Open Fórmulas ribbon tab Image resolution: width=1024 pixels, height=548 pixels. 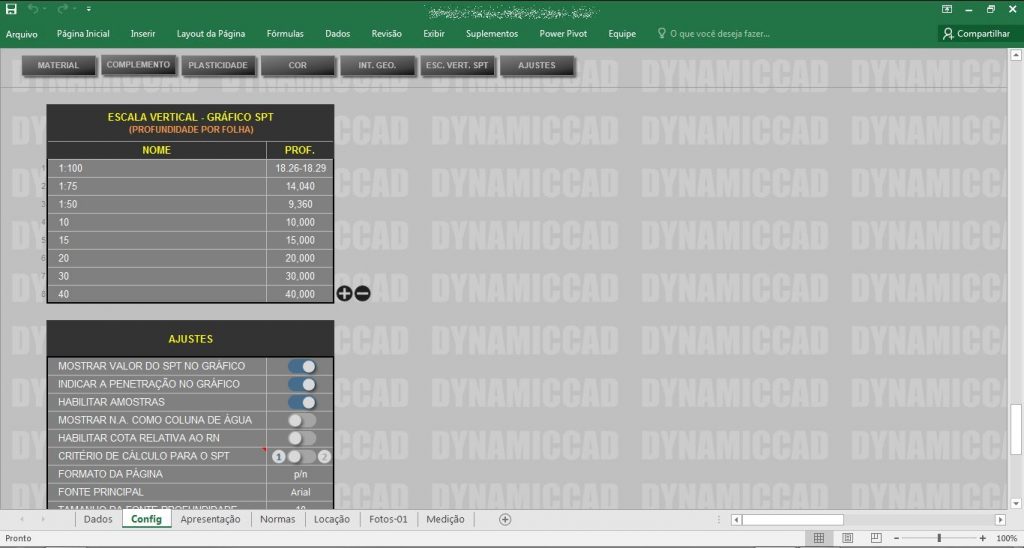click(285, 33)
